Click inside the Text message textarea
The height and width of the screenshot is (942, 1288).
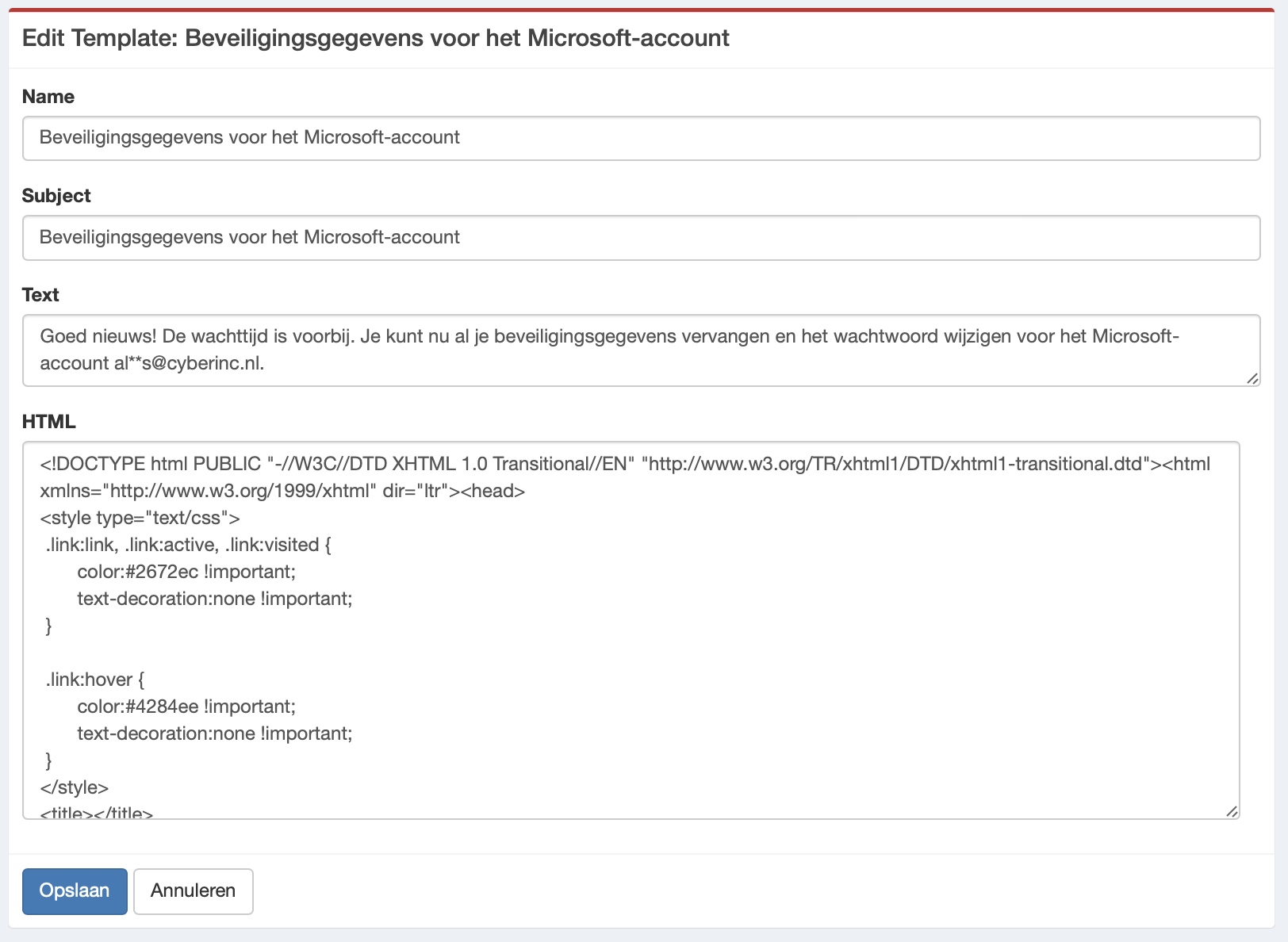(x=641, y=350)
